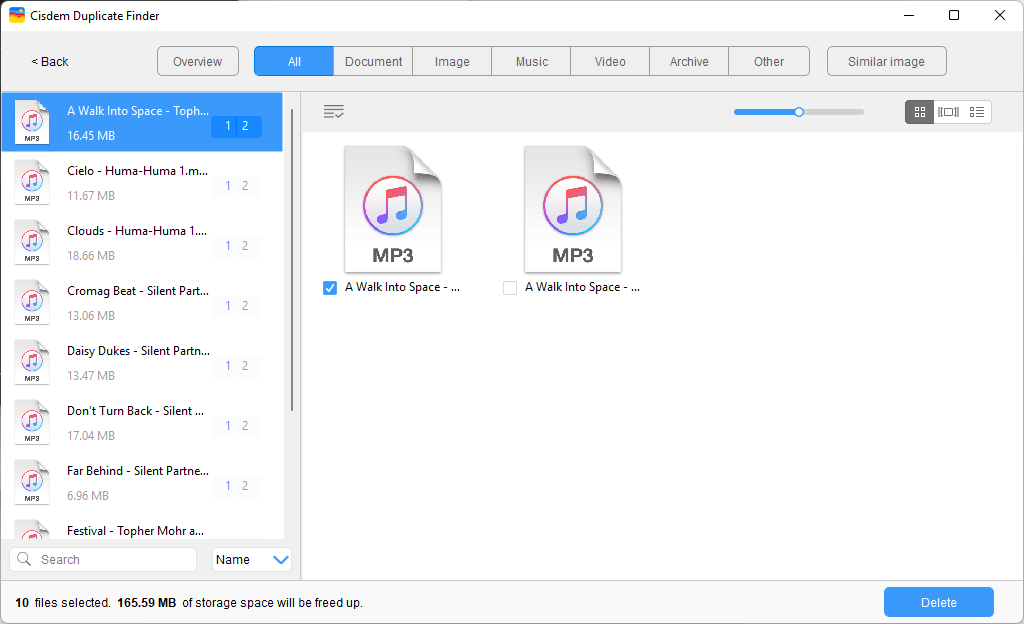Image resolution: width=1024 pixels, height=624 pixels.
Task: Switch to the Image tab
Action: click(452, 61)
